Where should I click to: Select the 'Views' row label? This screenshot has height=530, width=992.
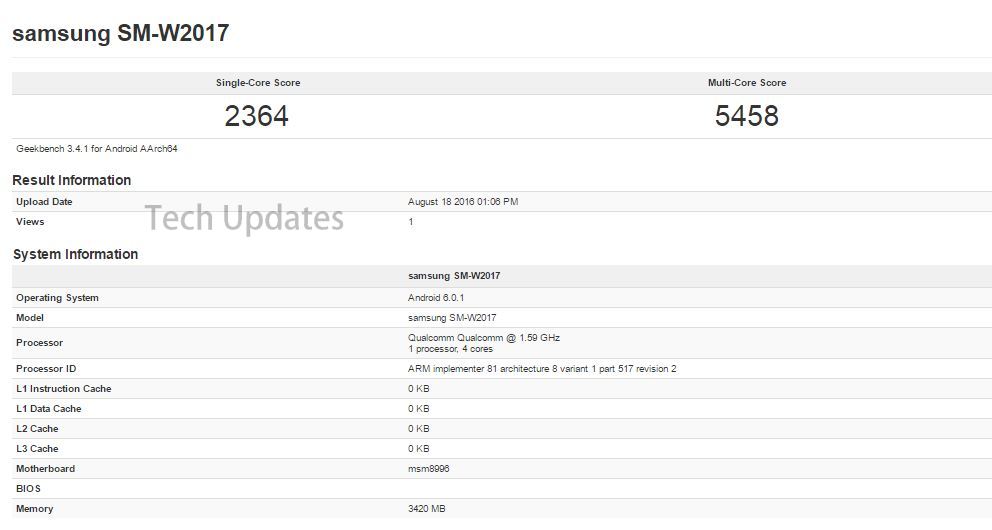point(30,222)
